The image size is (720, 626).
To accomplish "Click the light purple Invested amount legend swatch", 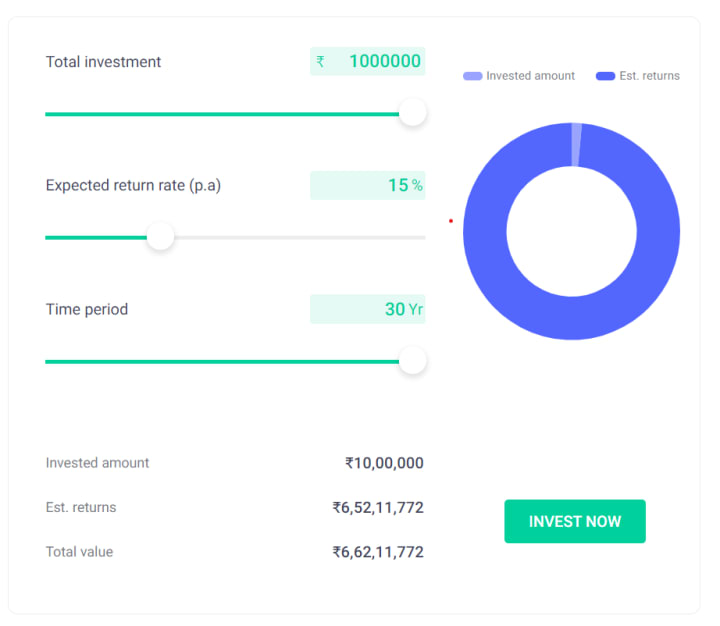I will tap(472, 76).
